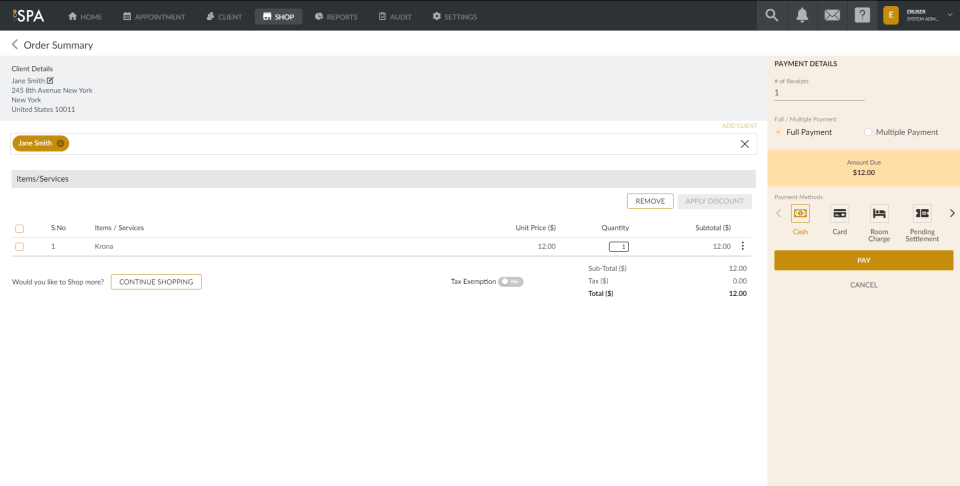The width and height of the screenshot is (960, 486).
Task: Tick the select-all items checkbox
Action: pos(20,228)
